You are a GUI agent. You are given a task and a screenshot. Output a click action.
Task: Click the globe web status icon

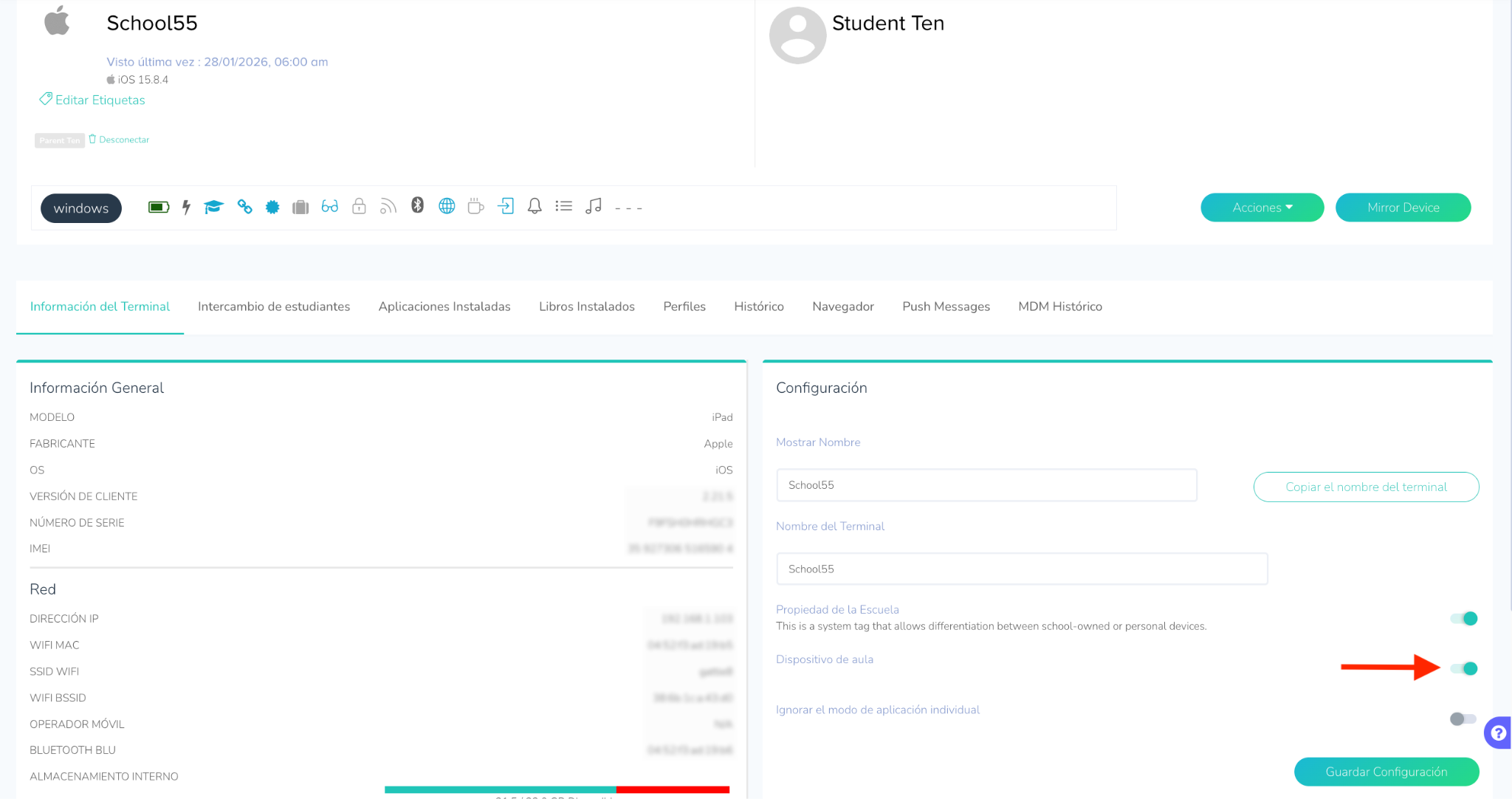(447, 206)
